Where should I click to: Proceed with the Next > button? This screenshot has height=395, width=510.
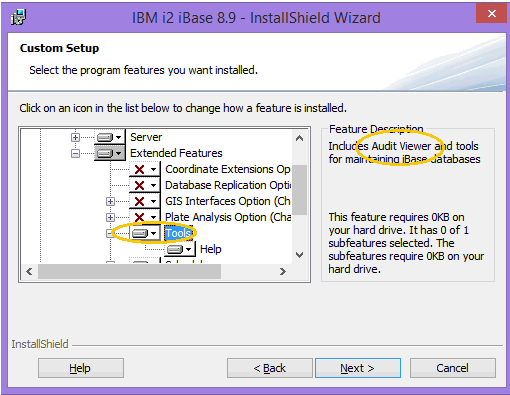point(358,368)
